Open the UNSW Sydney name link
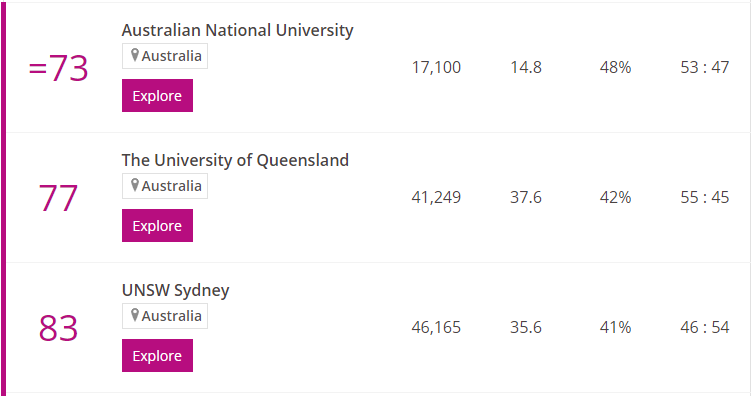The image size is (752, 396). tap(176, 291)
